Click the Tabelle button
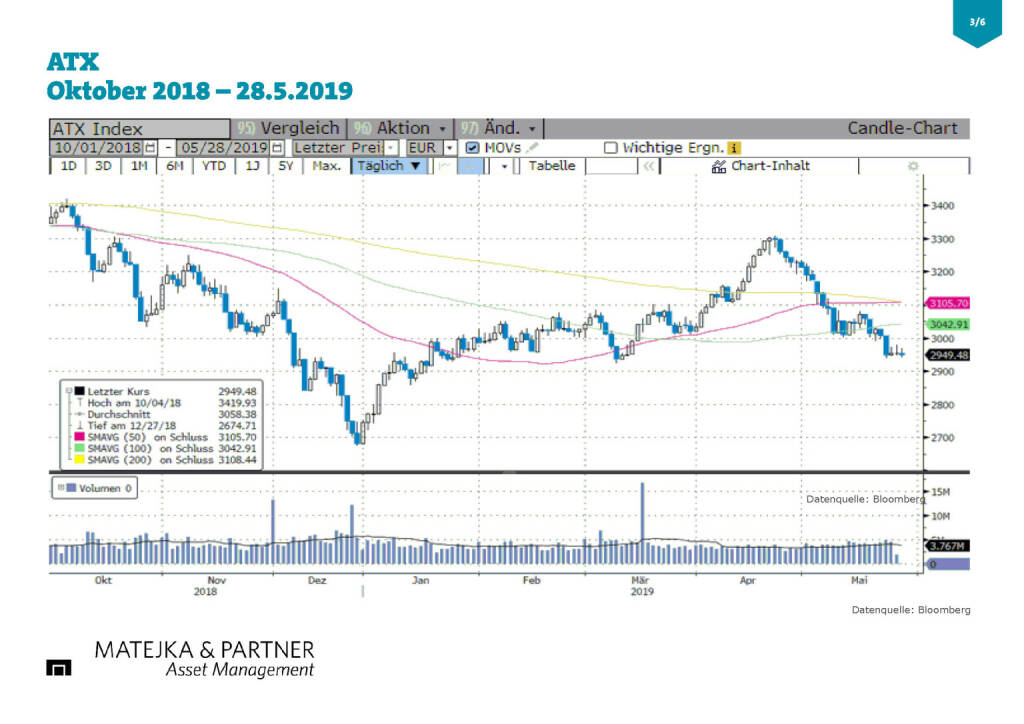The width and height of the screenshot is (1024, 724). tap(551, 166)
